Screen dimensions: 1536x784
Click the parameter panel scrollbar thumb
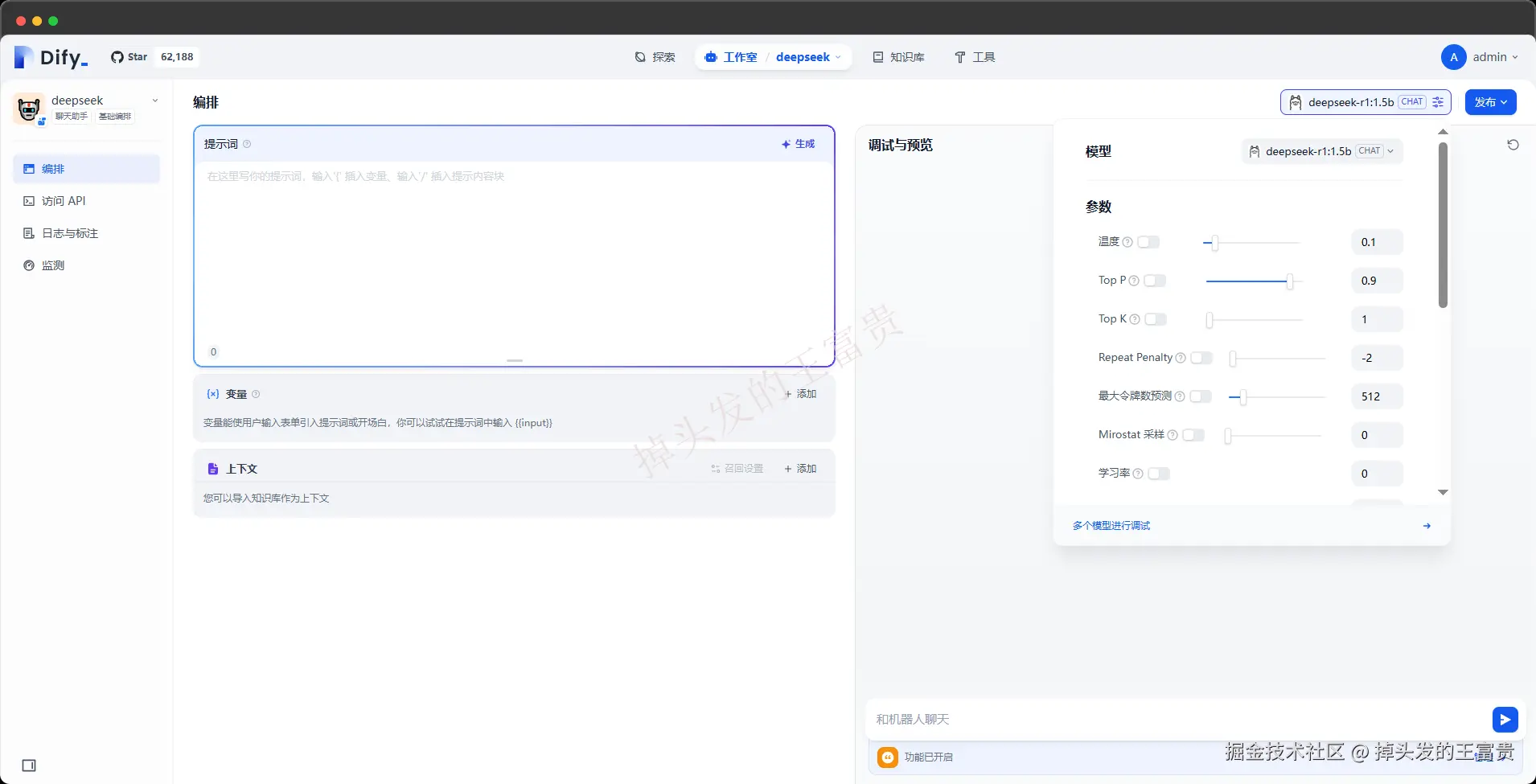pos(1443,225)
